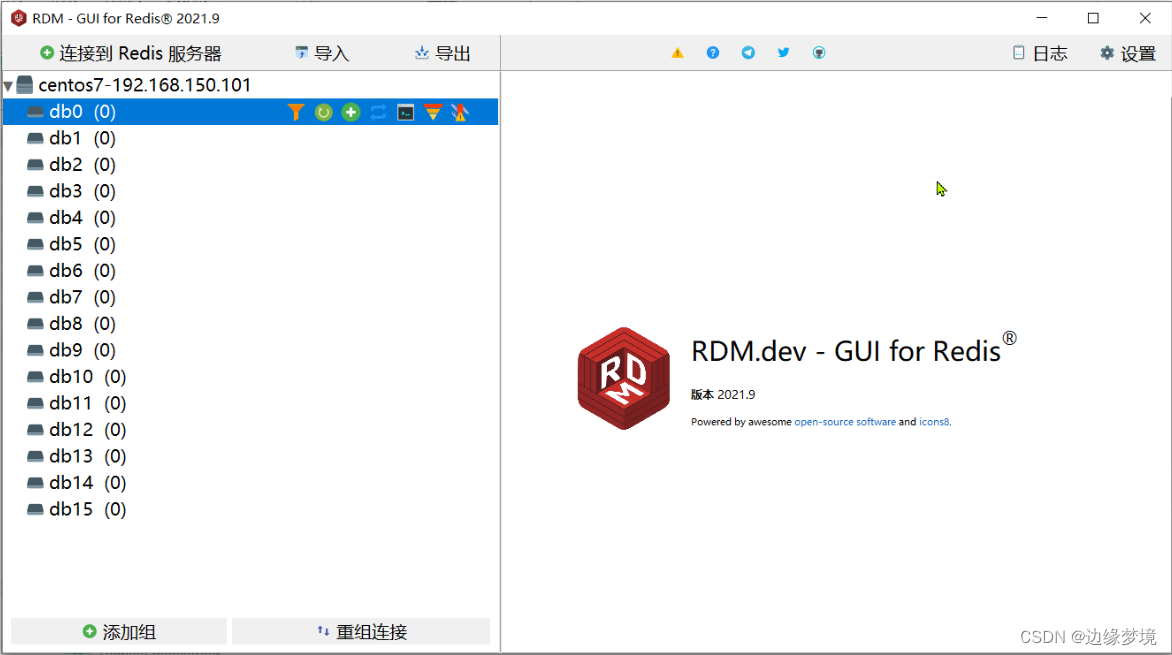Click the 导入 import button

[321, 52]
